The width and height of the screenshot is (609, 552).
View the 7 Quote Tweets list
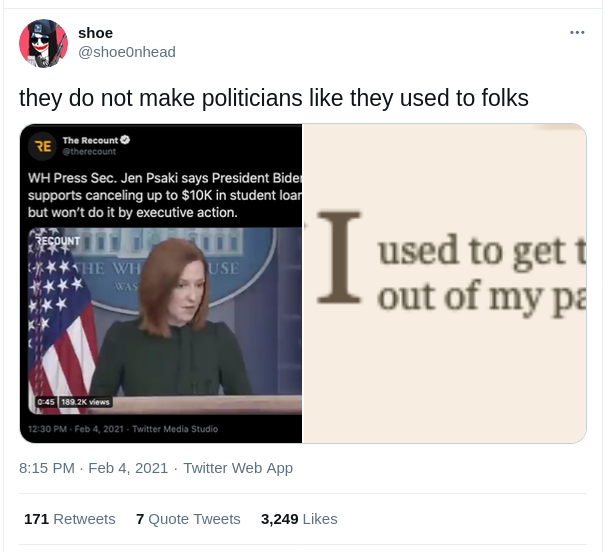(188, 519)
